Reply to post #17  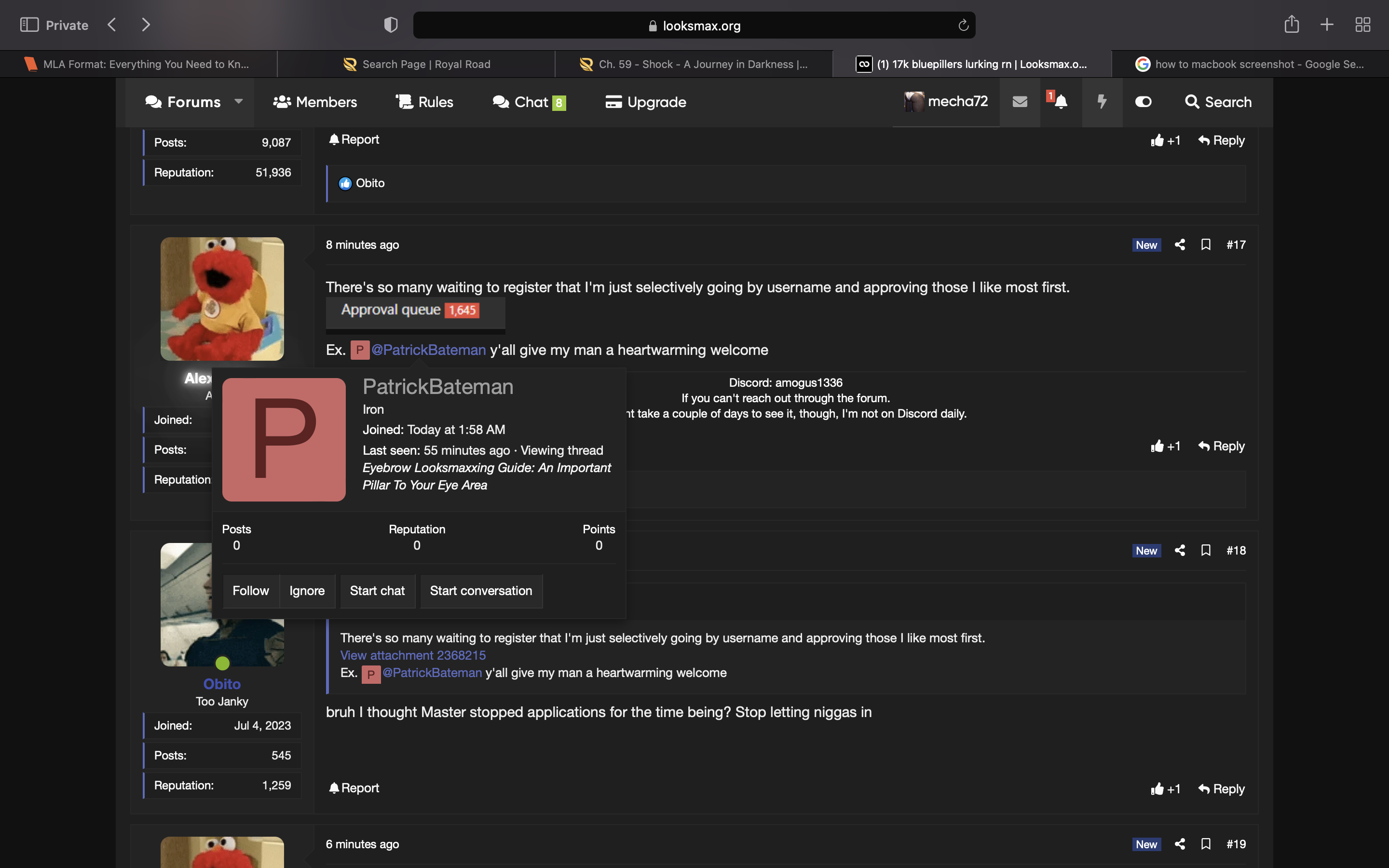pyautogui.click(x=1221, y=446)
